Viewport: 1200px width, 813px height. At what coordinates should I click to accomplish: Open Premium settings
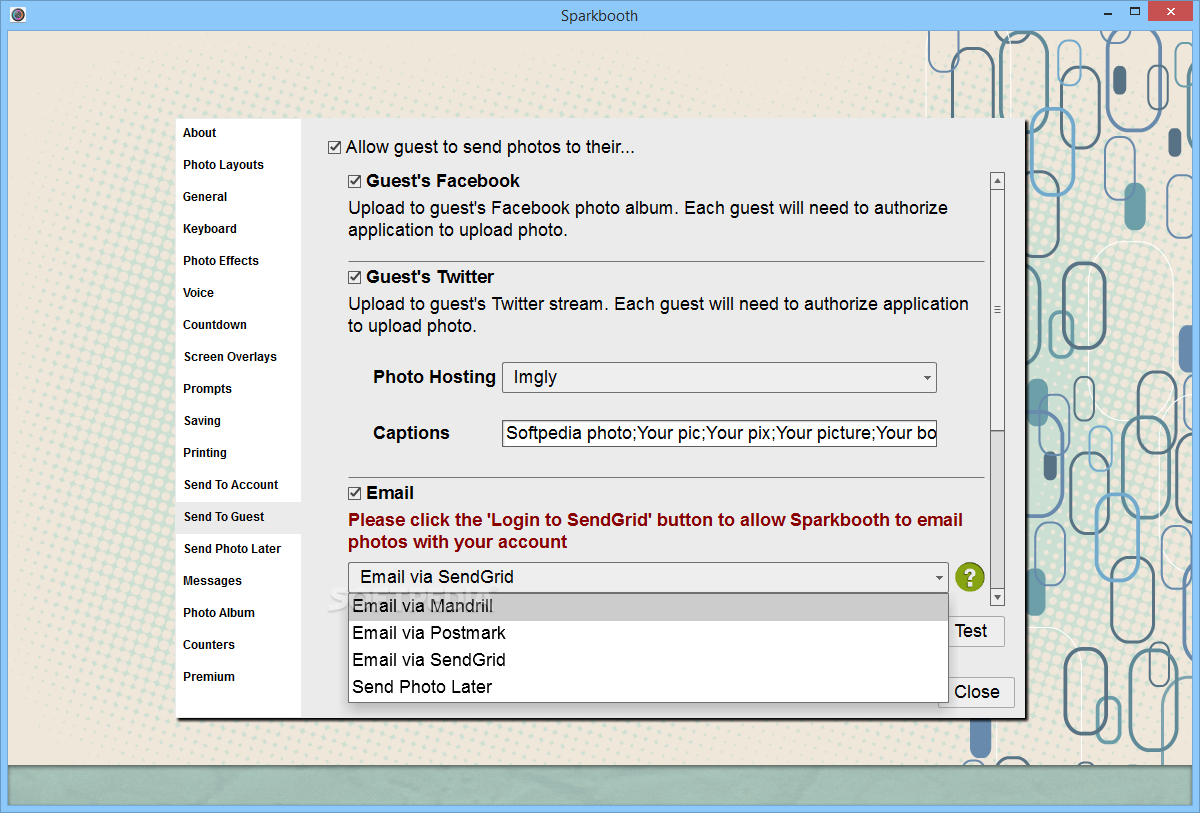coord(238,677)
